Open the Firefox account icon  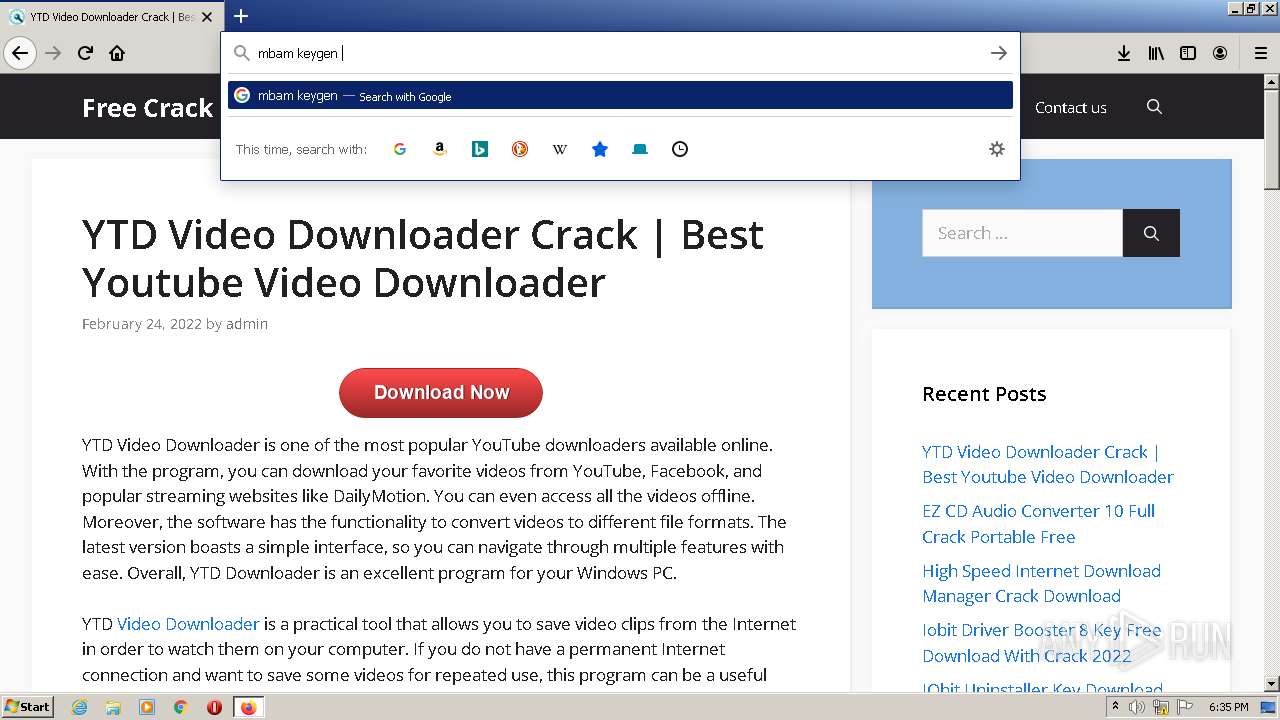(x=1220, y=53)
